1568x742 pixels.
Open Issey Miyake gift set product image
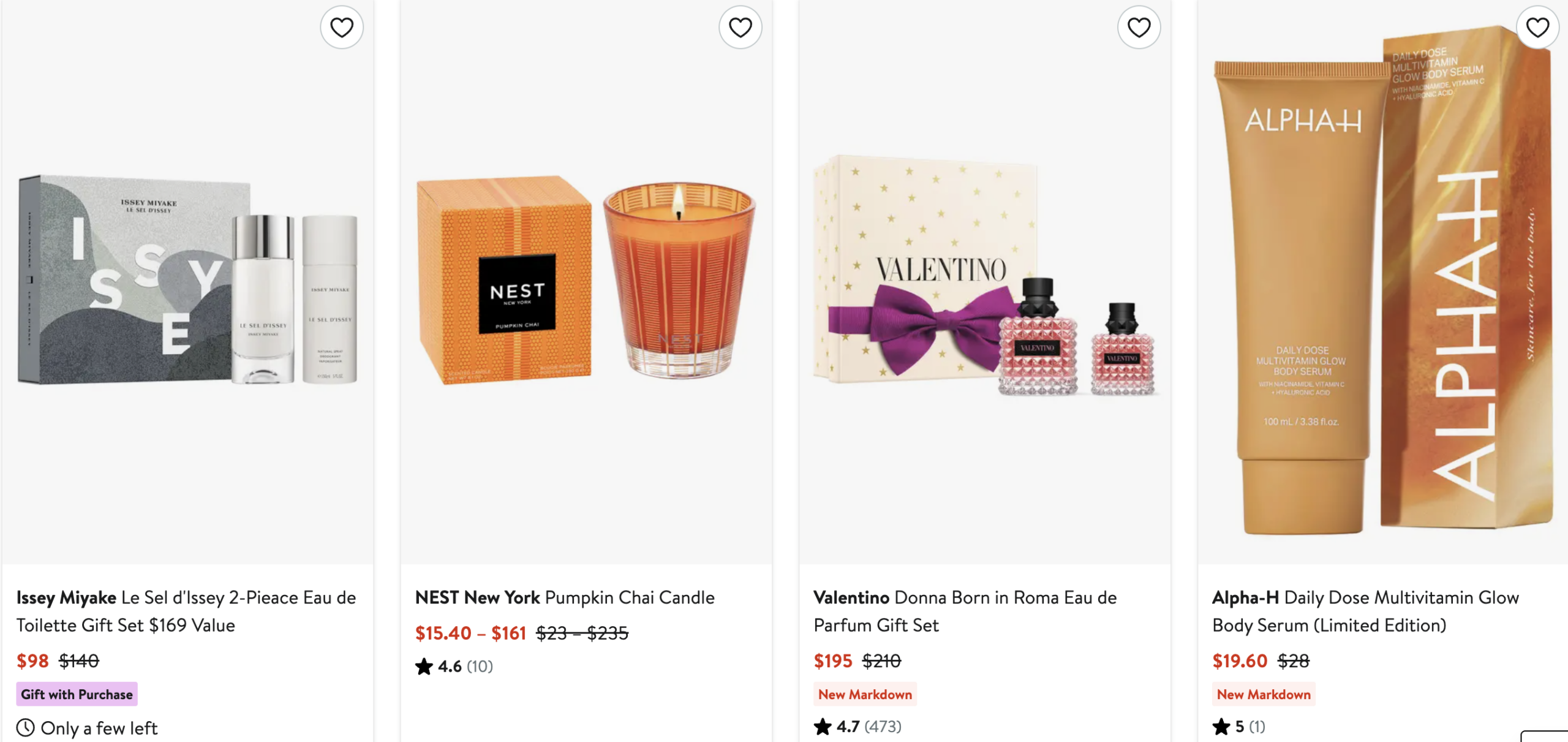click(187, 282)
